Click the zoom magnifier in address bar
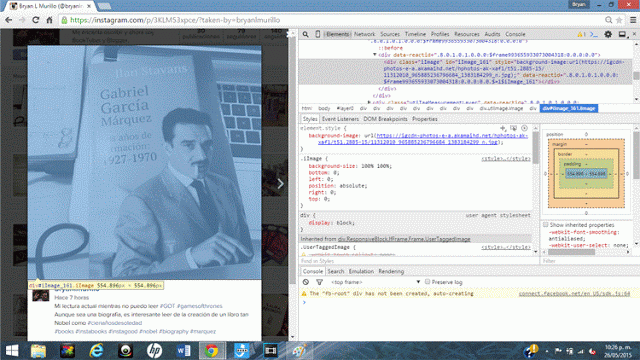Image resolution: width=640 pixels, height=360 pixels. pyautogui.click(x=609, y=20)
